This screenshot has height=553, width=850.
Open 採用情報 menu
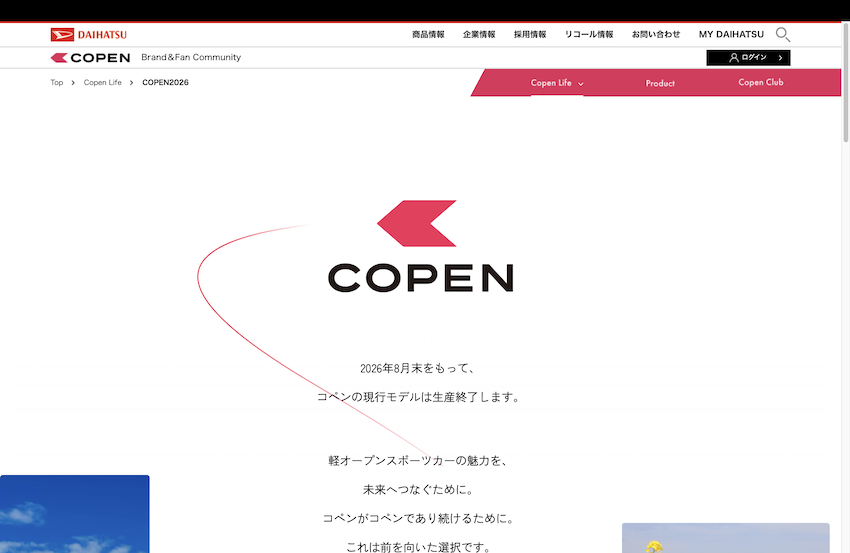coord(530,34)
